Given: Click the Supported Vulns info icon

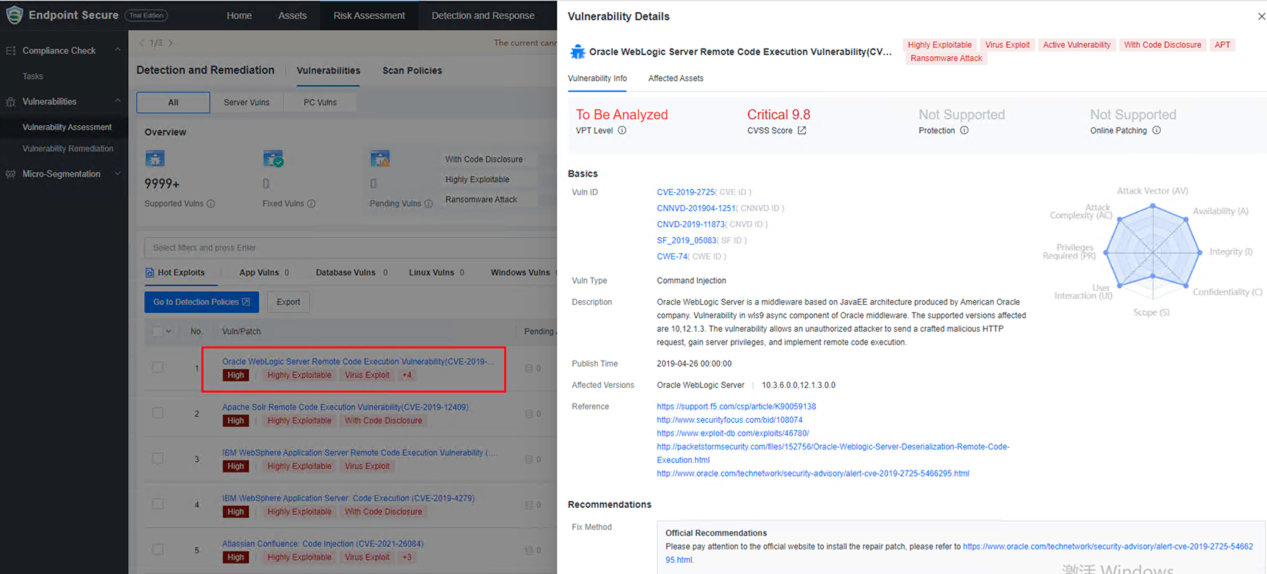Looking at the screenshot, I should tap(211, 204).
